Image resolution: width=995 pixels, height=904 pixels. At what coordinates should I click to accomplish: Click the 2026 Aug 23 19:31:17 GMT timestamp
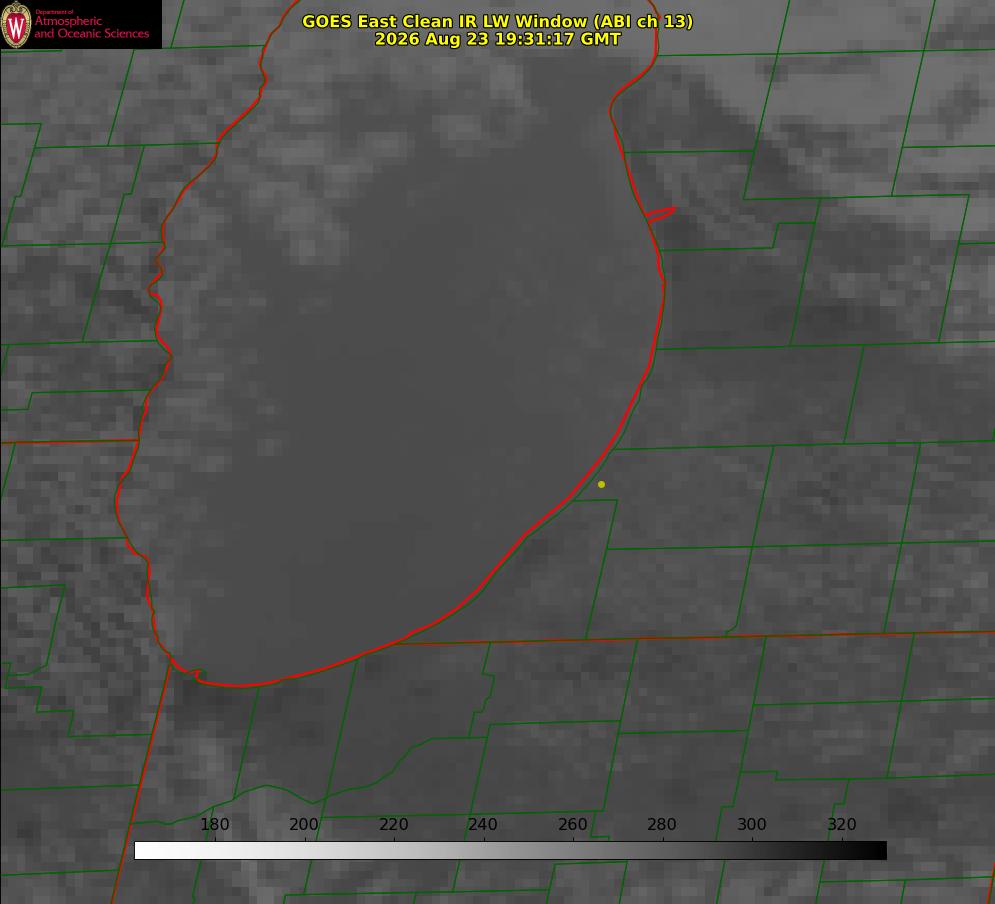click(x=498, y=39)
